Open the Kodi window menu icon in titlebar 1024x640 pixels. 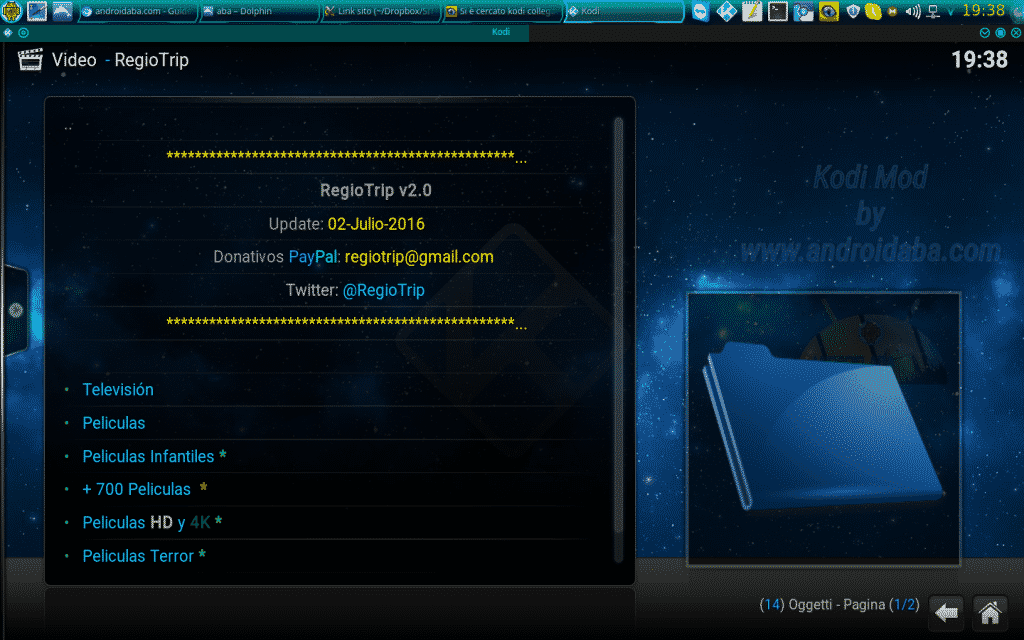click(x=8, y=32)
